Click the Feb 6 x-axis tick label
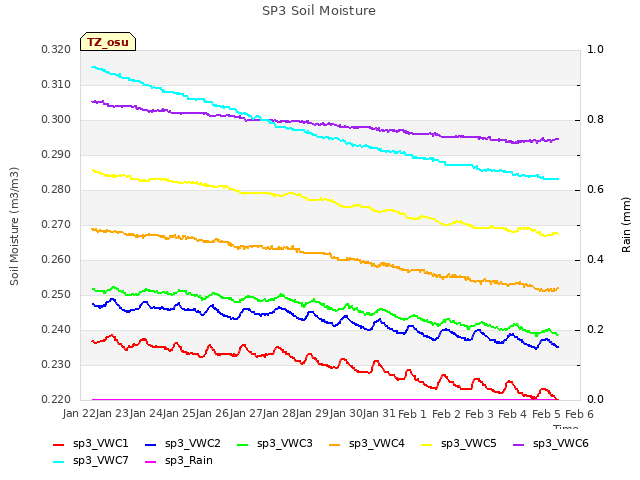 [579, 414]
